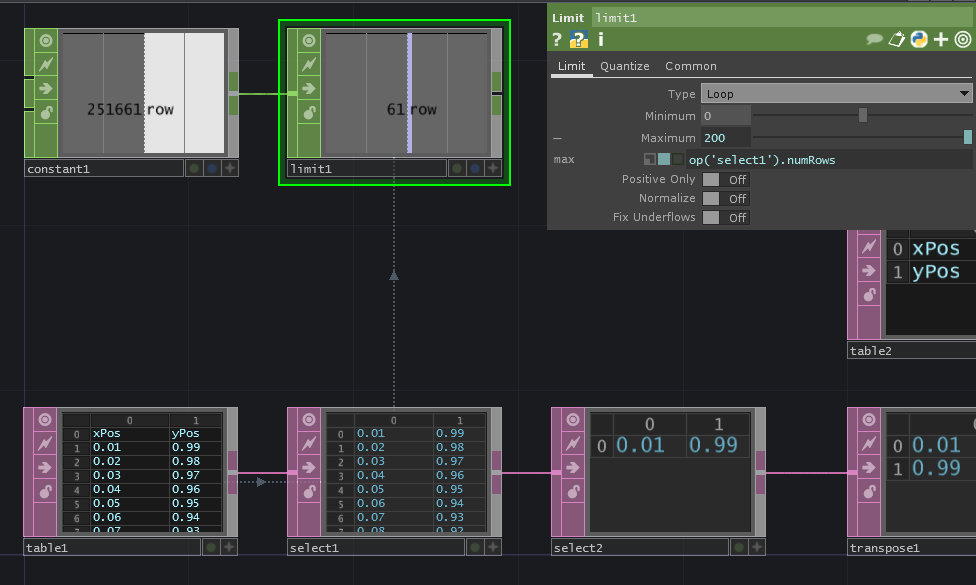Click the blue-yellow Python logo icon
The height and width of the screenshot is (585, 976).
click(x=918, y=40)
